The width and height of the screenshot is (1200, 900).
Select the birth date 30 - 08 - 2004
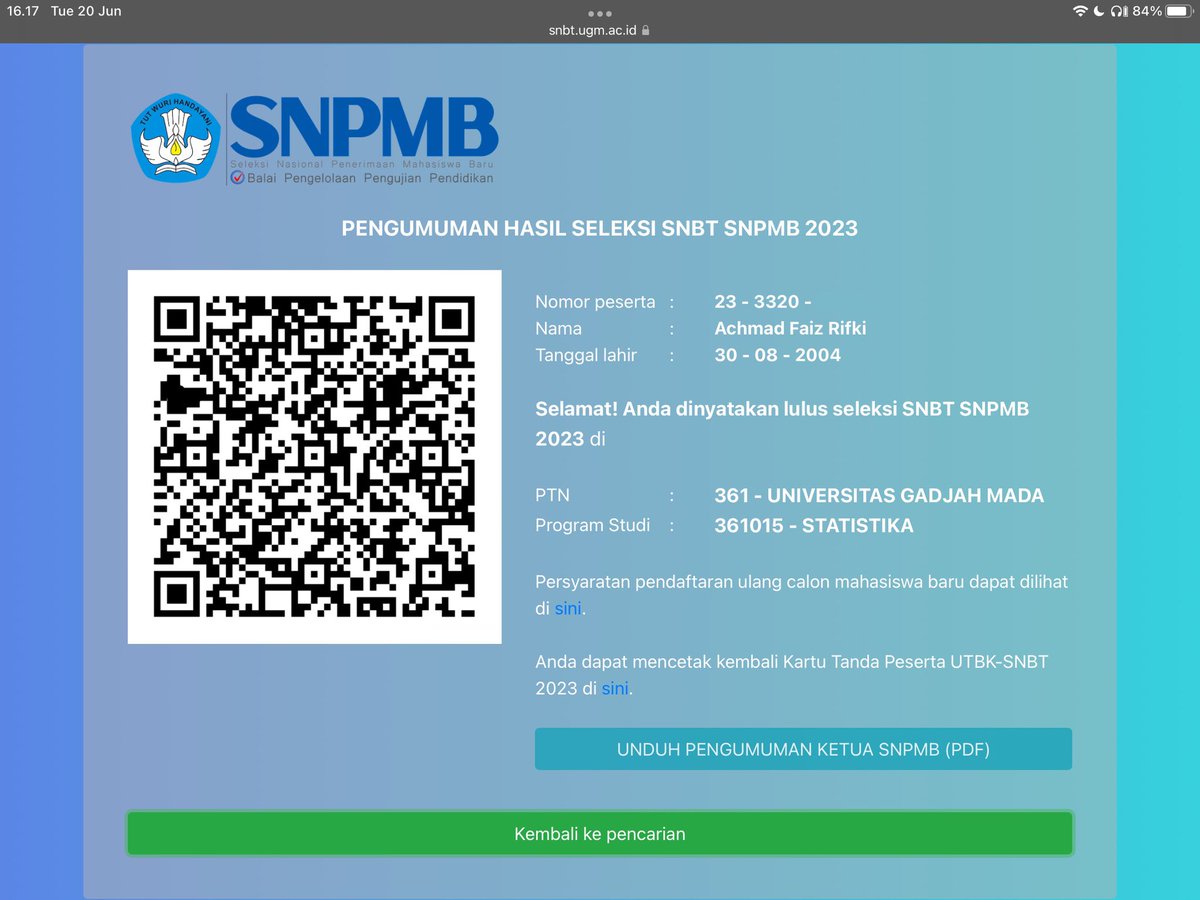point(778,355)
